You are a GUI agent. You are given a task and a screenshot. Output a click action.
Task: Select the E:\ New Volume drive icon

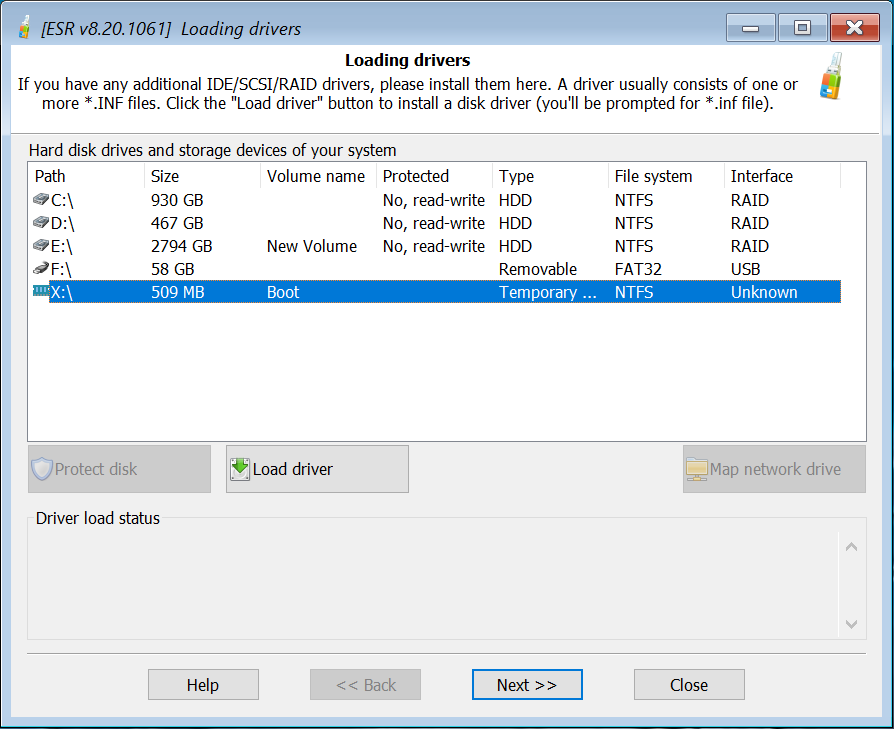point(41,246)
